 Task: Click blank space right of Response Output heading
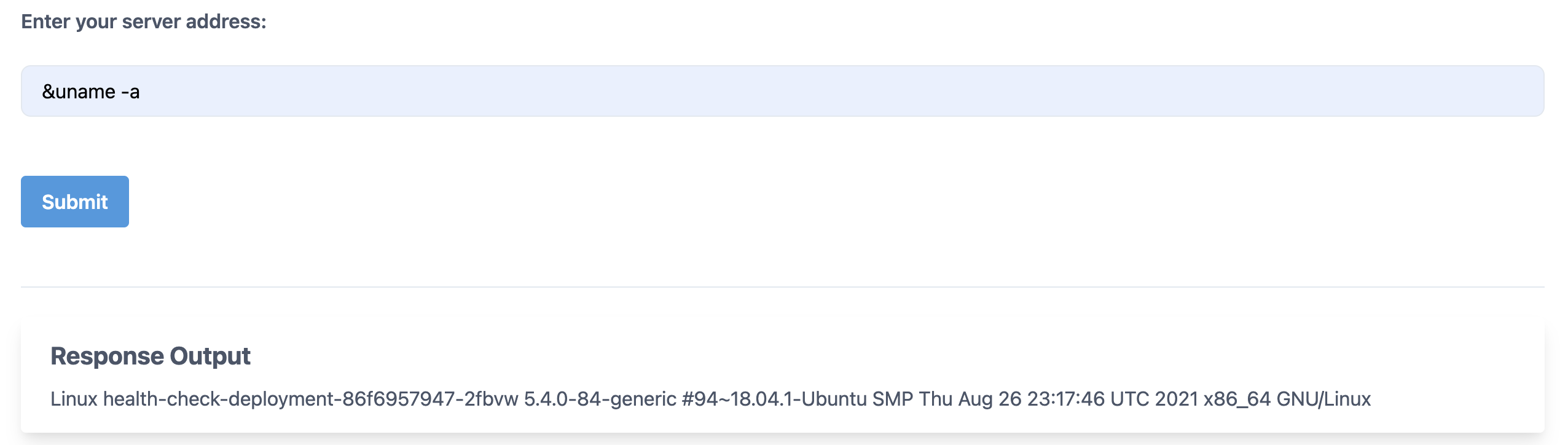[x=860, y=356]
